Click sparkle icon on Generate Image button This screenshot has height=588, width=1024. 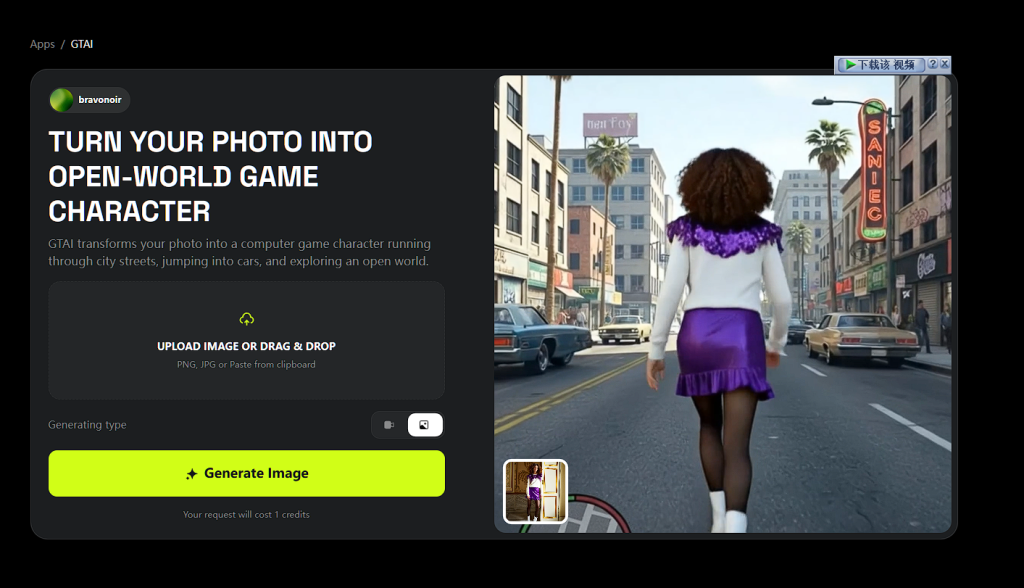click(191, 474)
